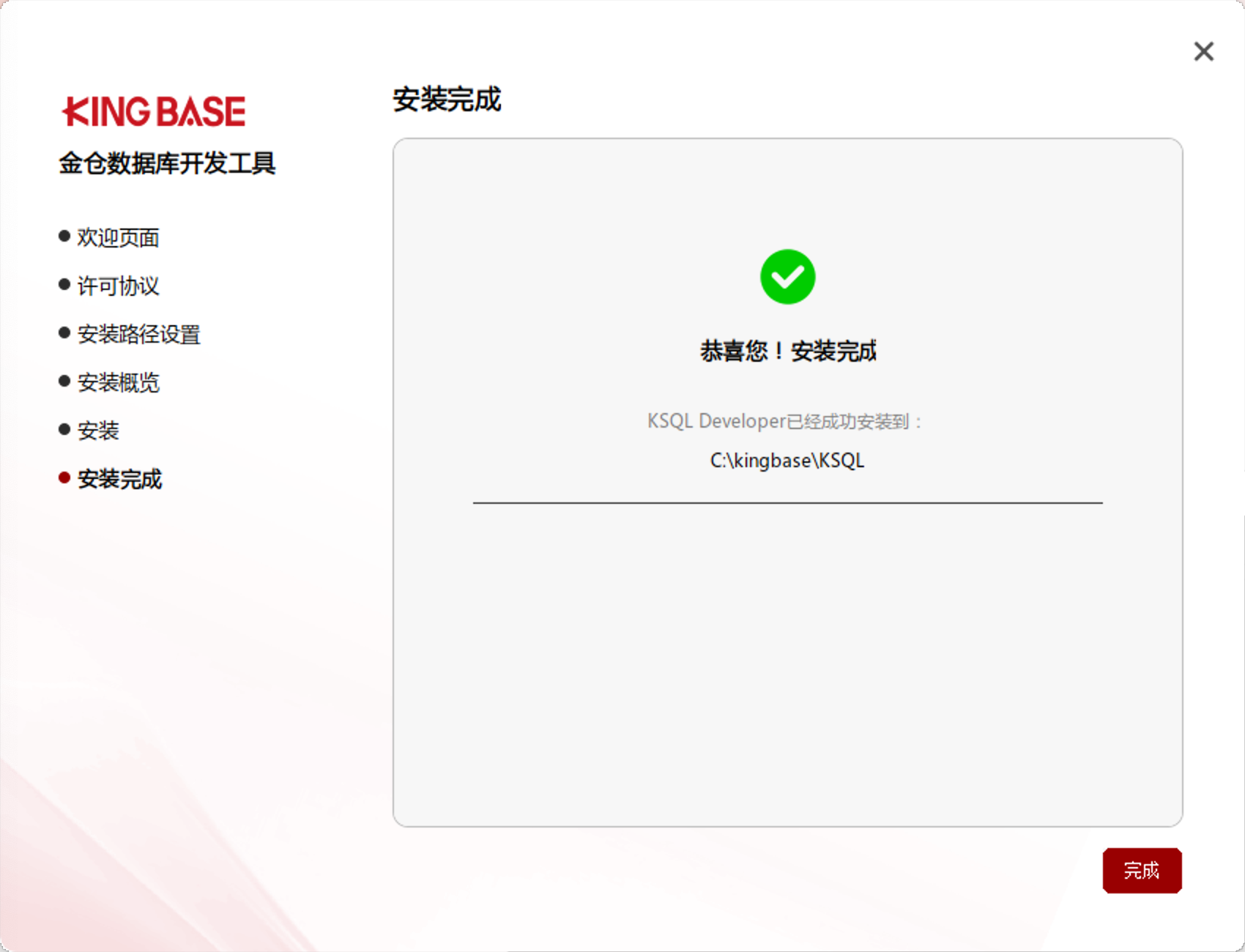Viewport: 1245px width, 952px height.
Task: Click the installation path C:\kingbase\KSQL text
Action: (x=787, y=460)
